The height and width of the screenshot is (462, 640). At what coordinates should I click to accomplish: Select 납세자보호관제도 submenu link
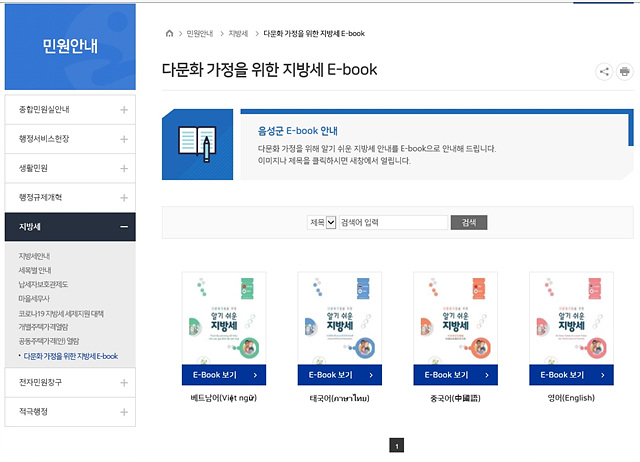pos(43,284)
